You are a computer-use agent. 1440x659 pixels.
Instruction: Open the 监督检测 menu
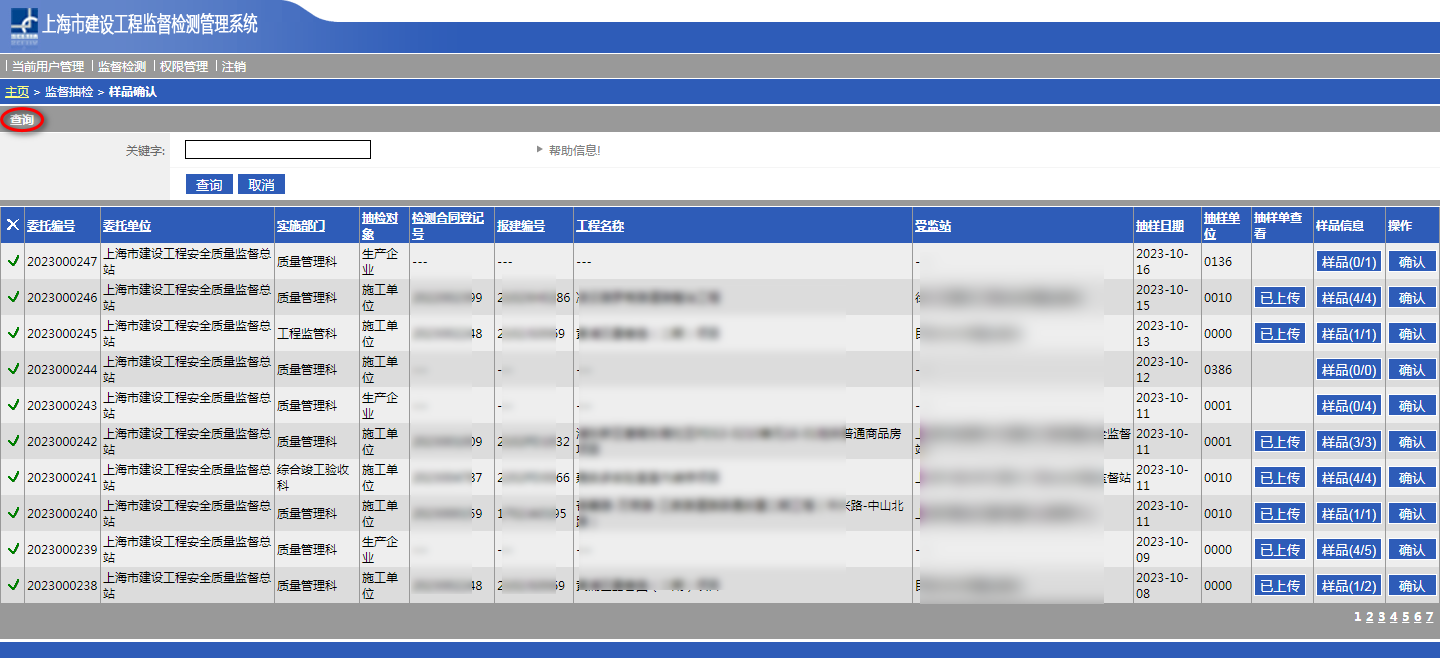tap(121, 67)
